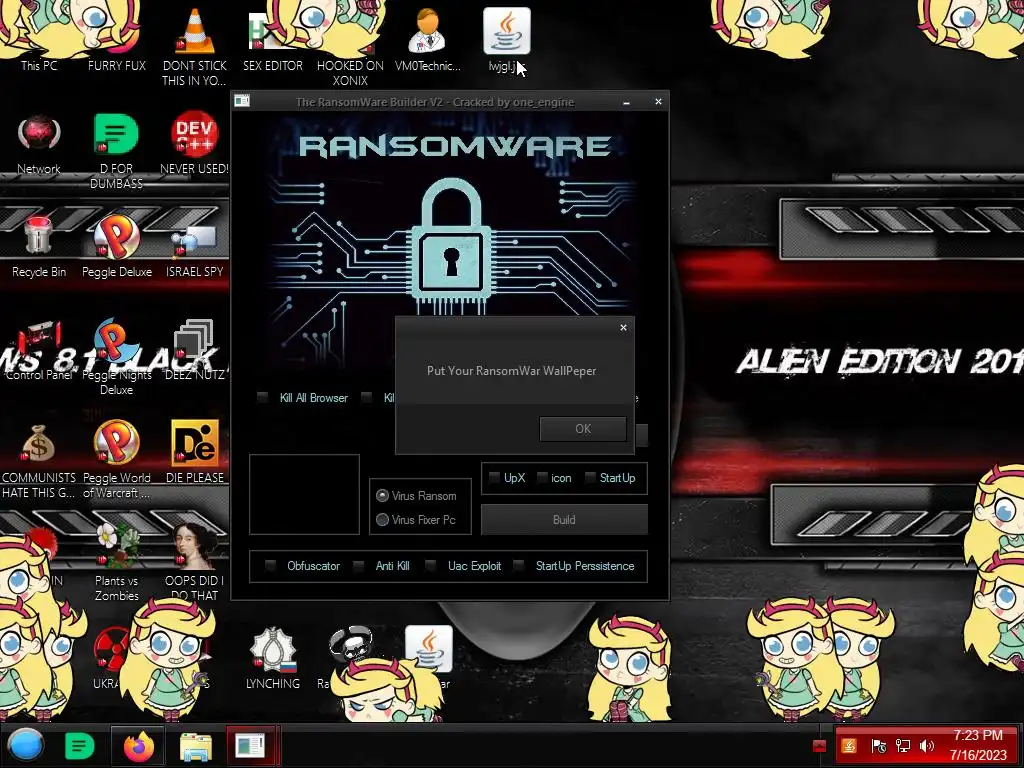The image size is (1024, 768).
Task: Enable the UpX checkbox
Action: pyautogui.click(x=494, y=477)
